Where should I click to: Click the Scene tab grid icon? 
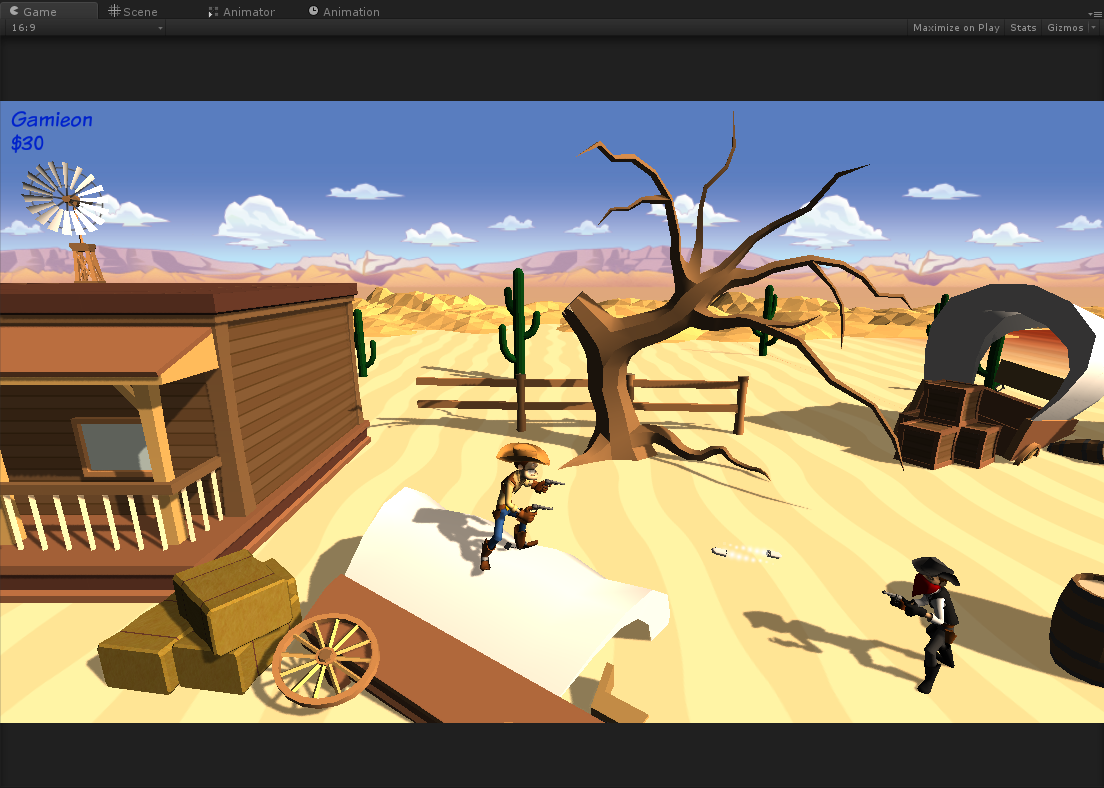pyautogui.click(x=114, y=11)
